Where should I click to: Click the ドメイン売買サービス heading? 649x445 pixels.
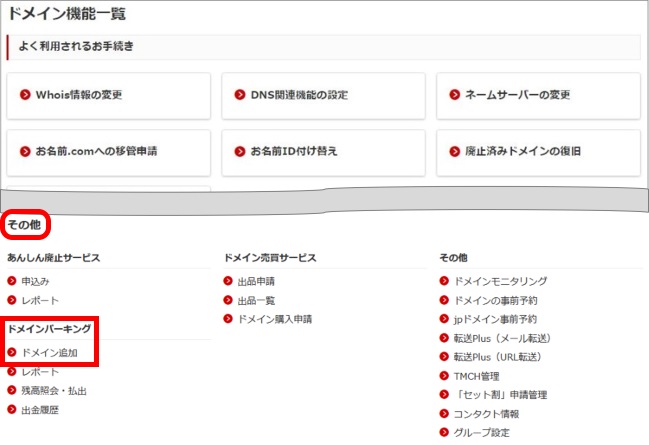point(270,258)
